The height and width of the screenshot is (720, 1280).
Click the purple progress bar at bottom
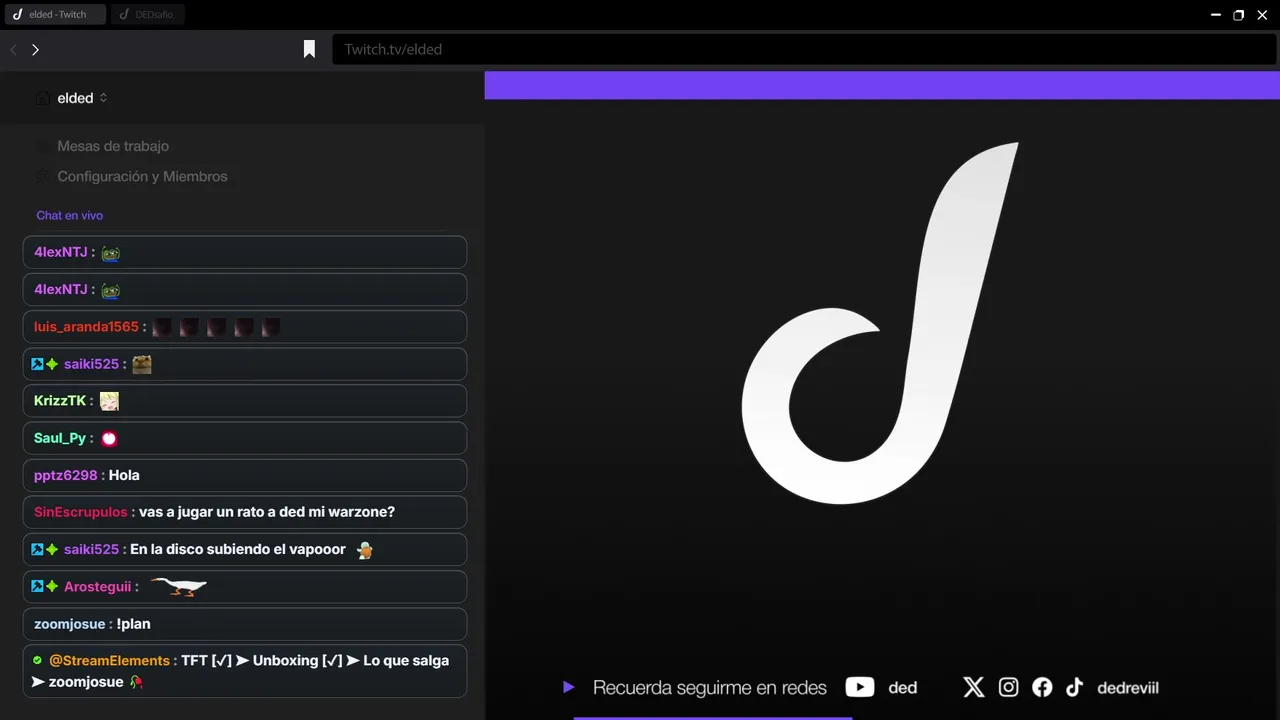(x=713, y=717)
